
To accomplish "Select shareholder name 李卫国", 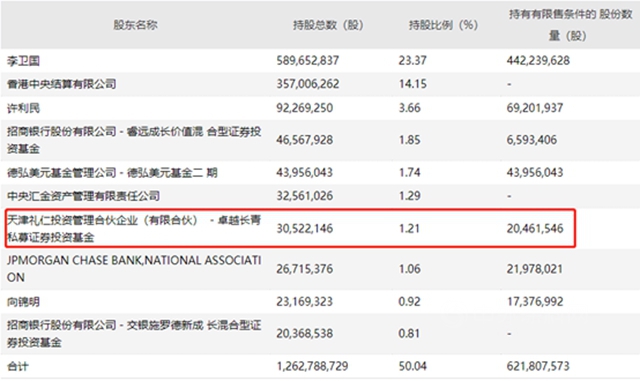I will point(23,61).
